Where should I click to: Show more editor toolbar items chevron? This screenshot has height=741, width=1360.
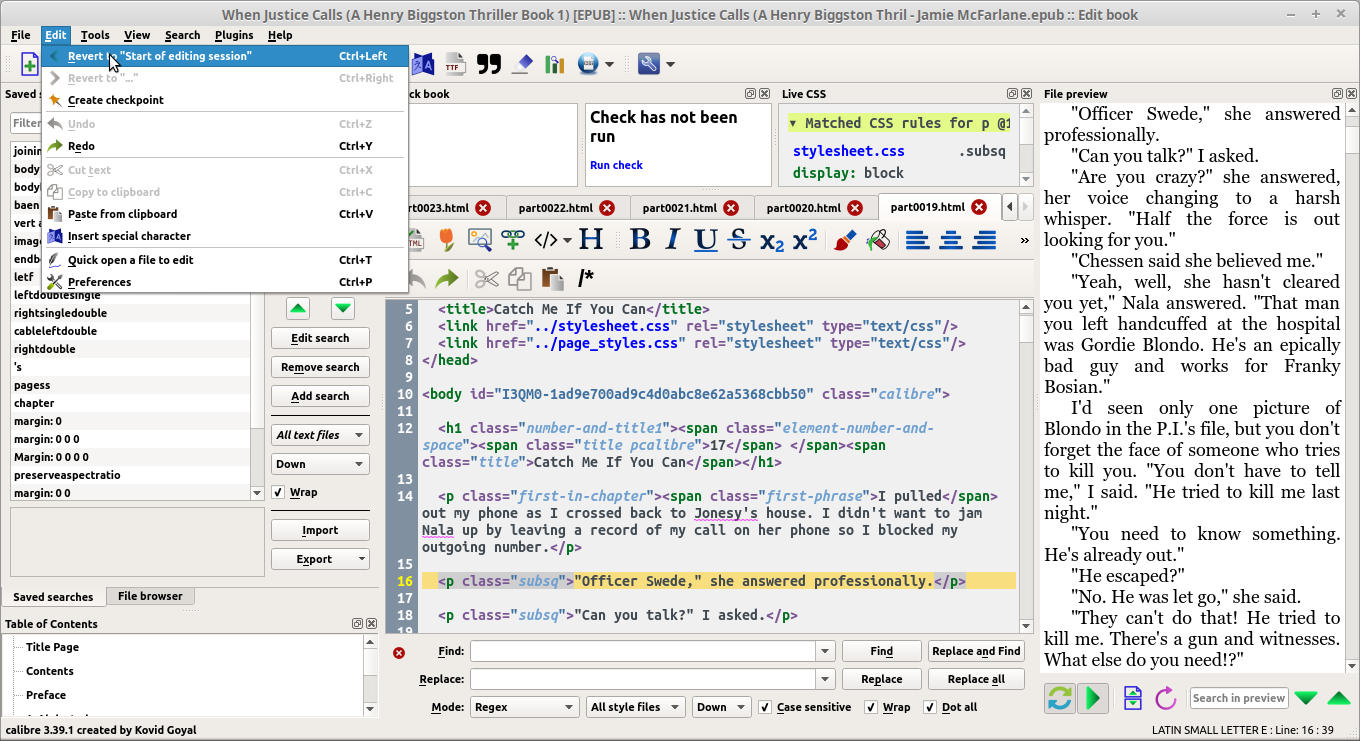(x=1024, y=240)
